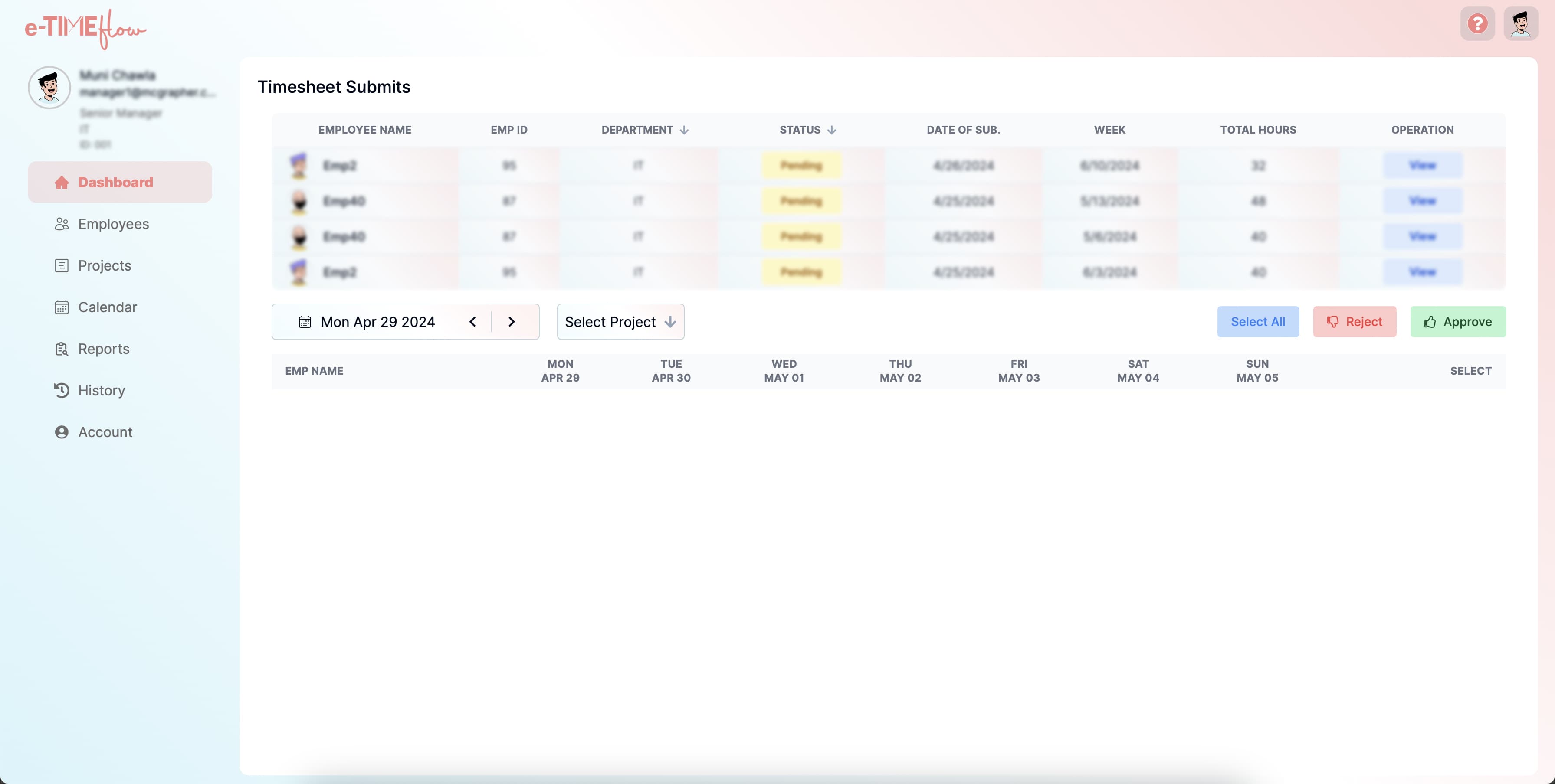Screen dimensions: 1555x784
Task: Click the thumbs-down Reject icon
Action: (x=1332, y=321)
